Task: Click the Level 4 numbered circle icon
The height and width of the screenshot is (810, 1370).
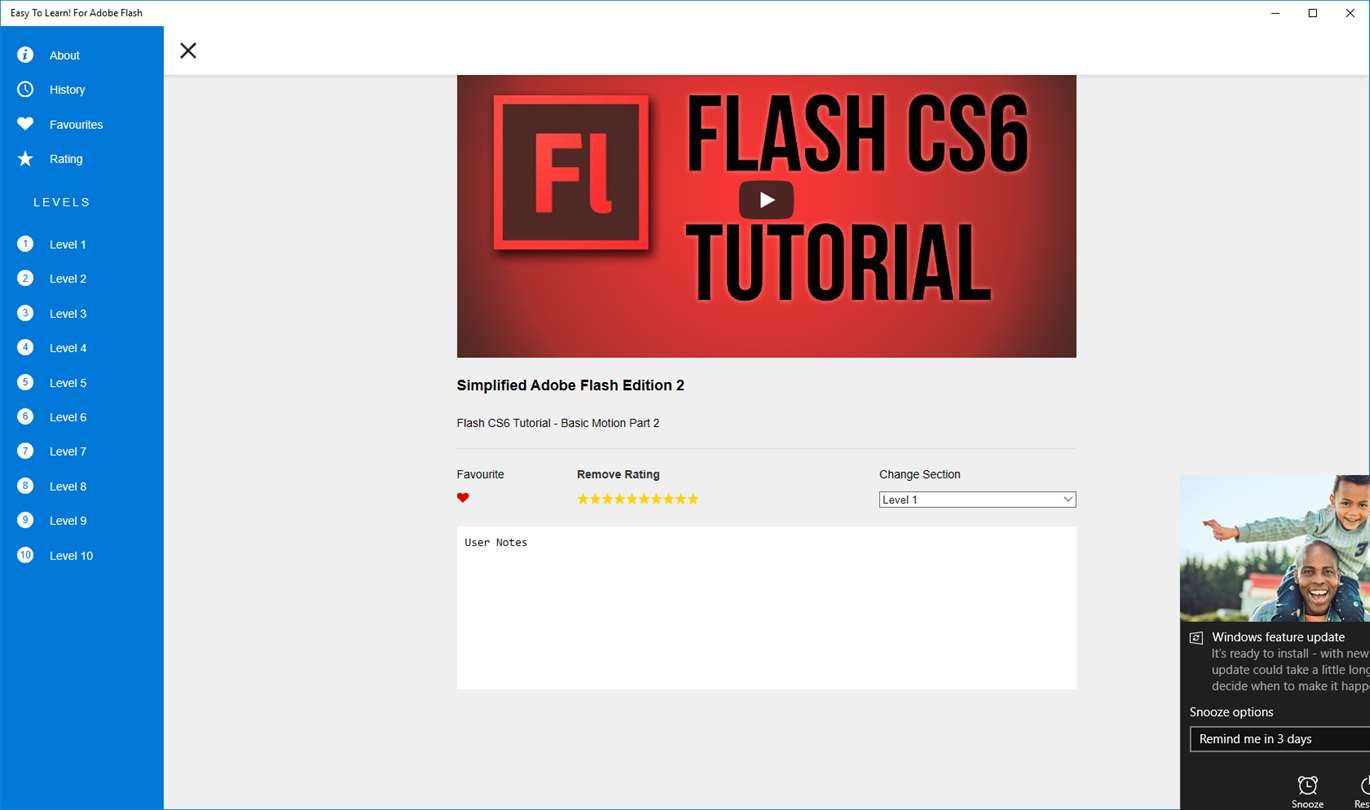Action: tap(25, 347)
